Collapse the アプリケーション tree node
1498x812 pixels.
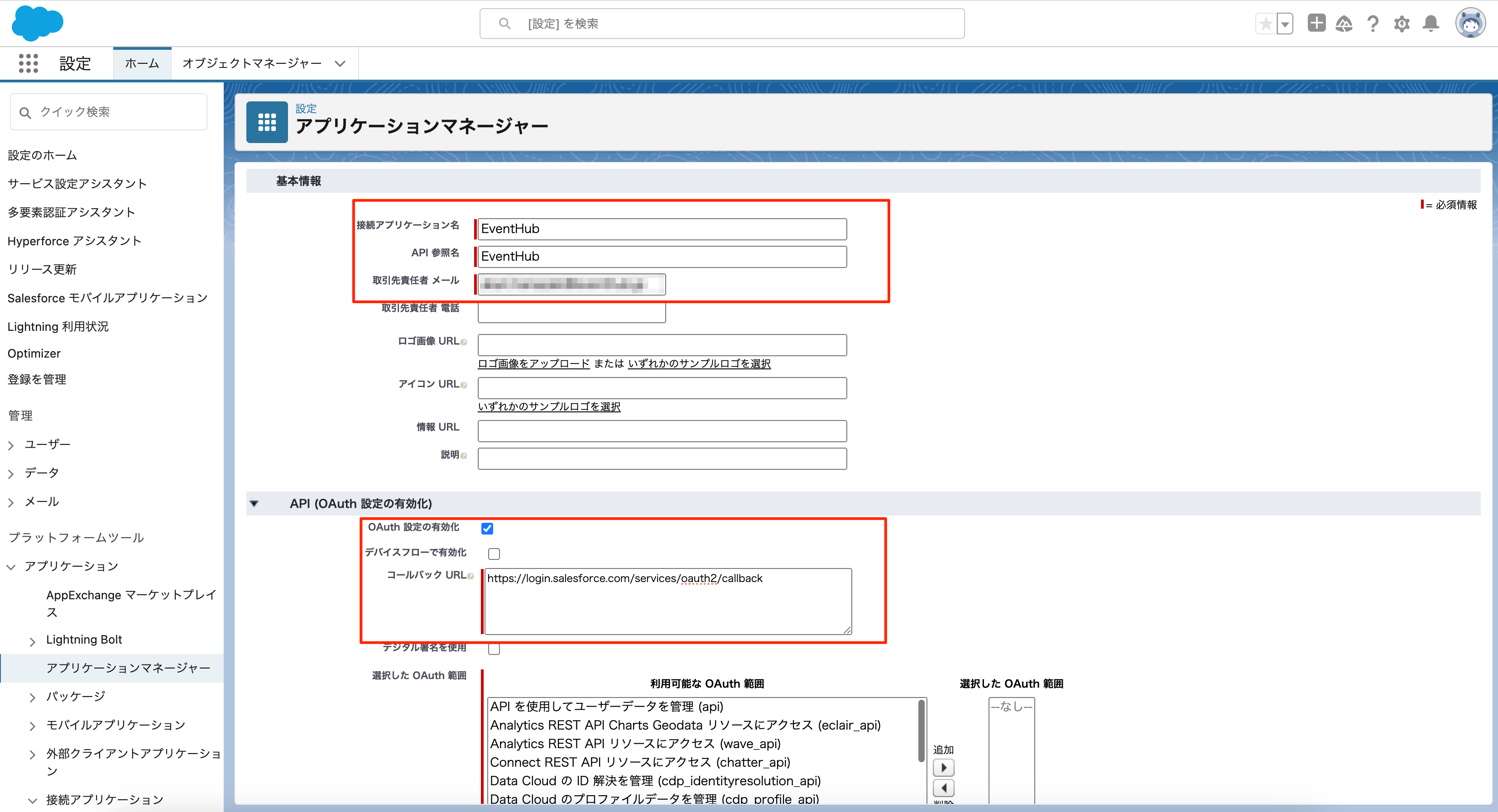click(x=11, y=567)
